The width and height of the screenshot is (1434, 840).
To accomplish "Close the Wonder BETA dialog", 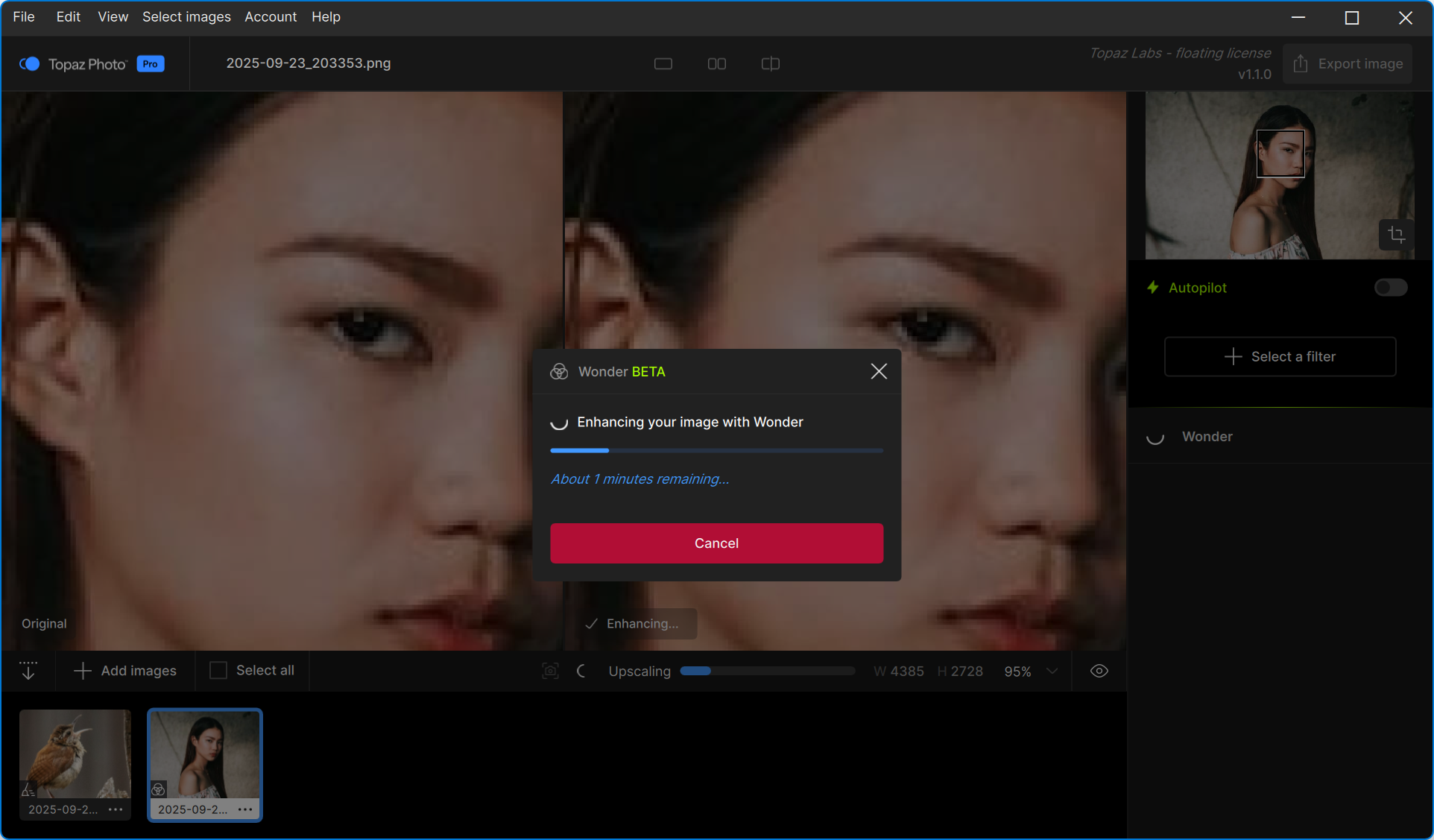I will click(879, 371).
